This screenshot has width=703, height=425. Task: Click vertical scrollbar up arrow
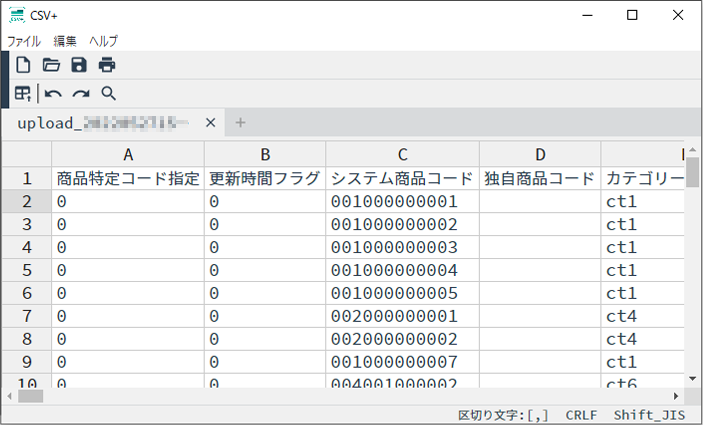(x=693, y=149)
